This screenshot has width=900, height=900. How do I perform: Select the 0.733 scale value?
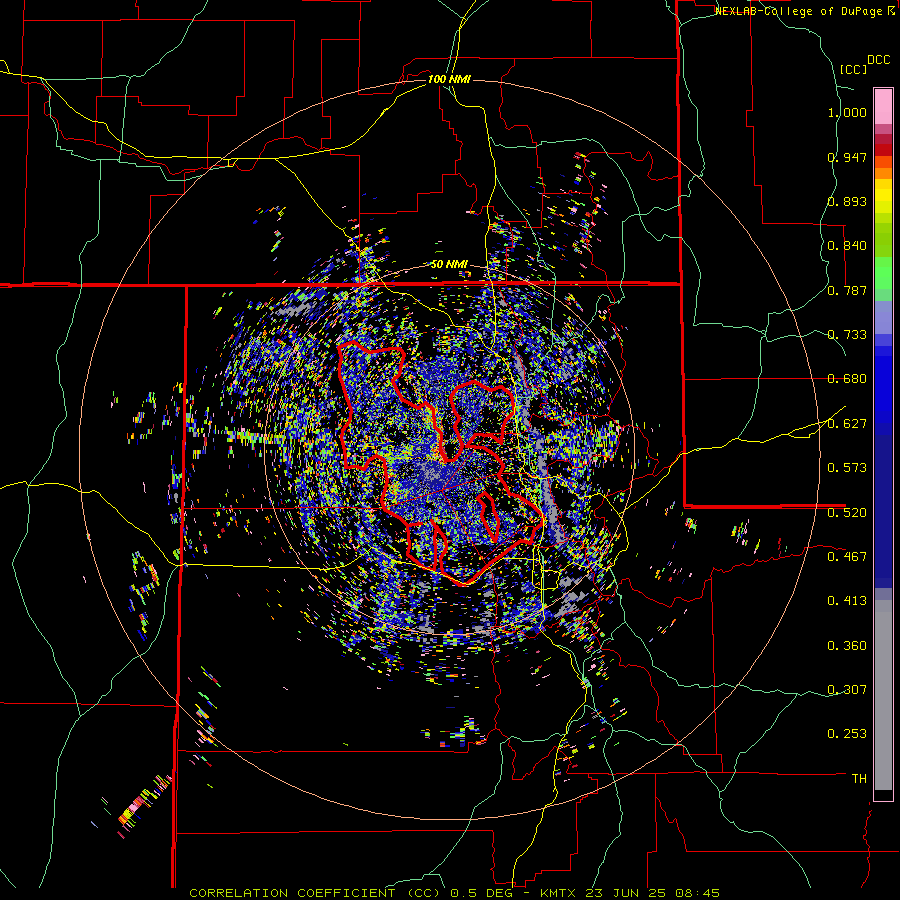point(847,335)
